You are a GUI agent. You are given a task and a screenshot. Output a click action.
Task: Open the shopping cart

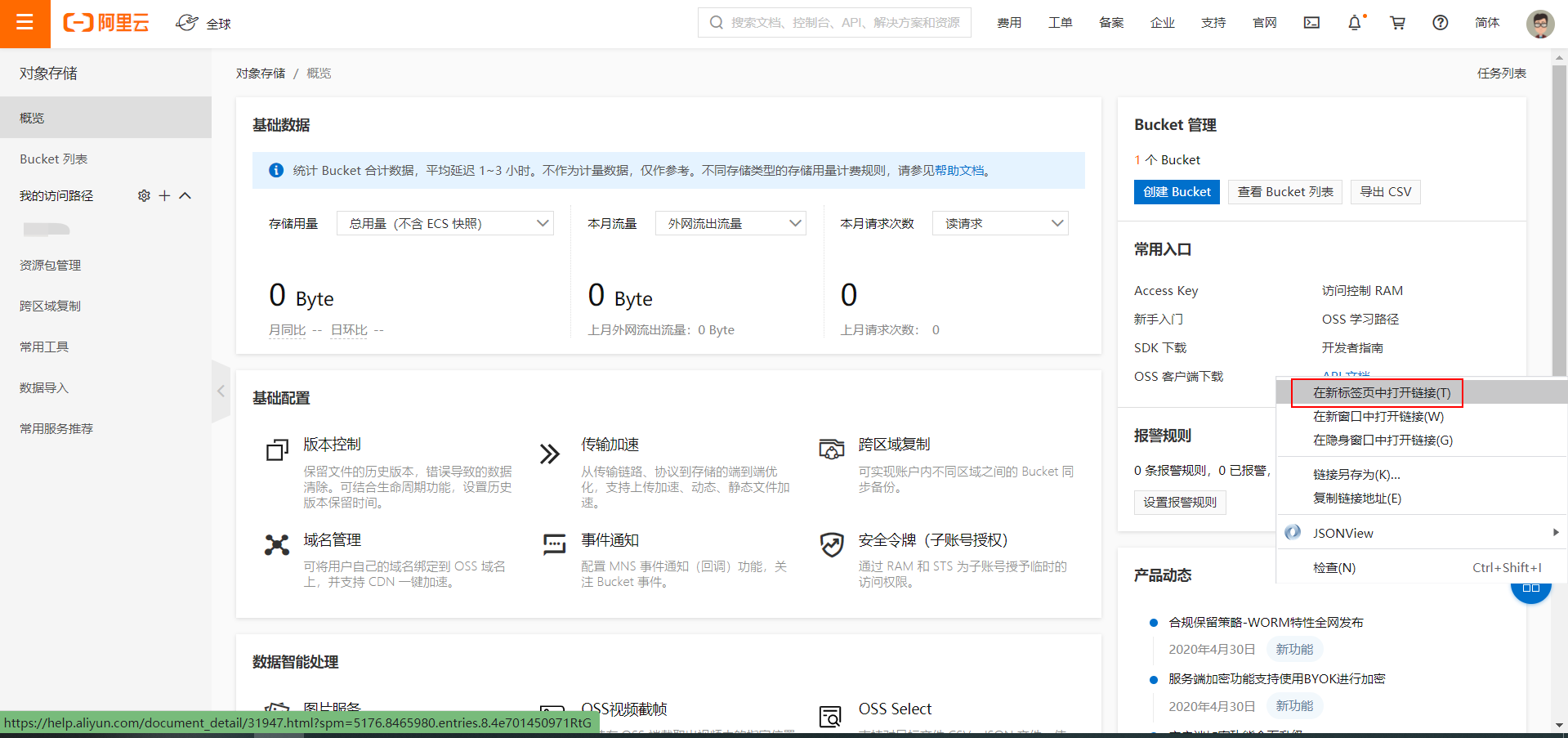(x=1397, y=23)
